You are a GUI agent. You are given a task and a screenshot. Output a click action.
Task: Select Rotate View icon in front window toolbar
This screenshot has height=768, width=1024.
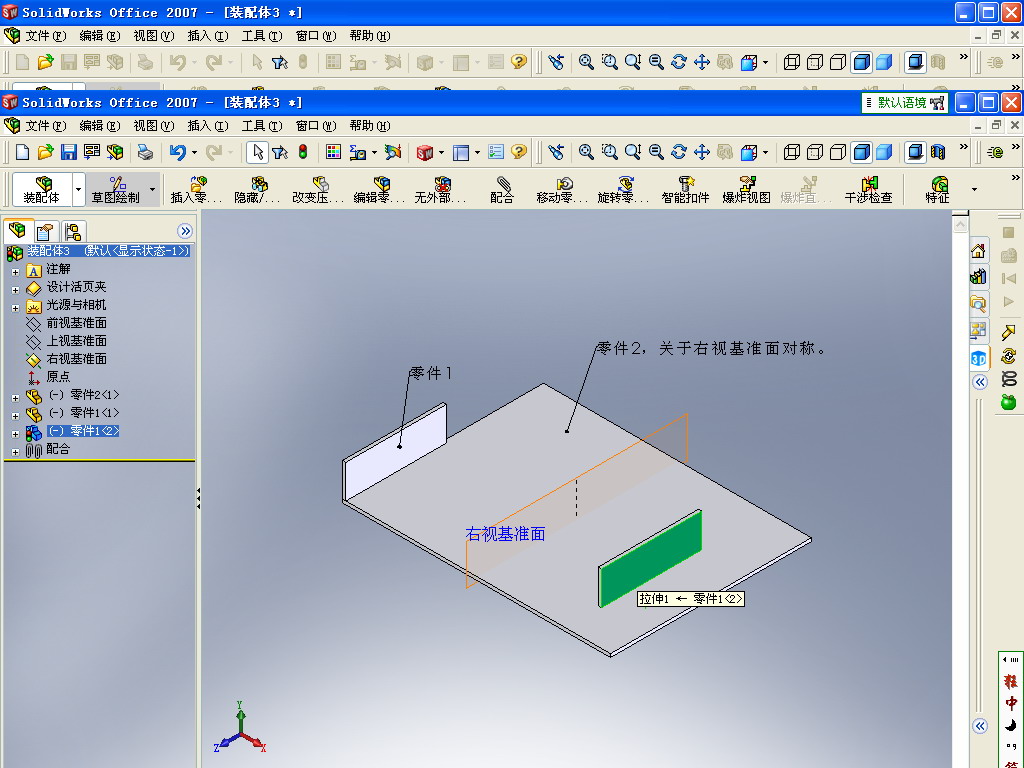click(679, 152)
